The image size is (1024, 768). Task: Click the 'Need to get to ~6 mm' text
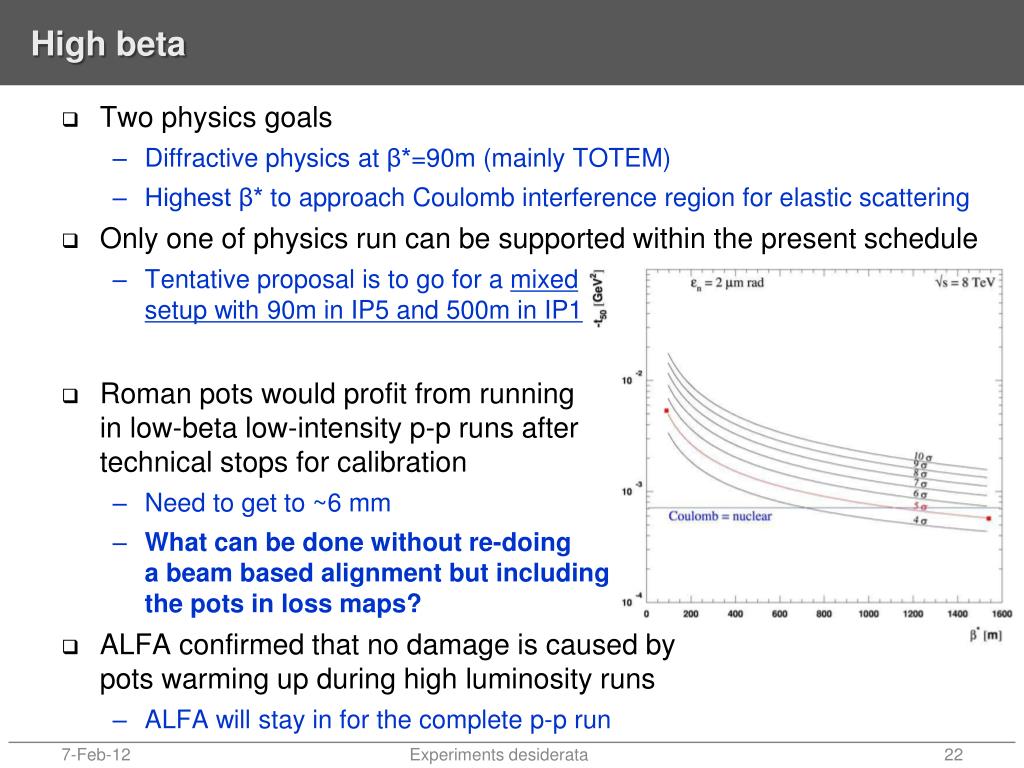click(268, 503)
